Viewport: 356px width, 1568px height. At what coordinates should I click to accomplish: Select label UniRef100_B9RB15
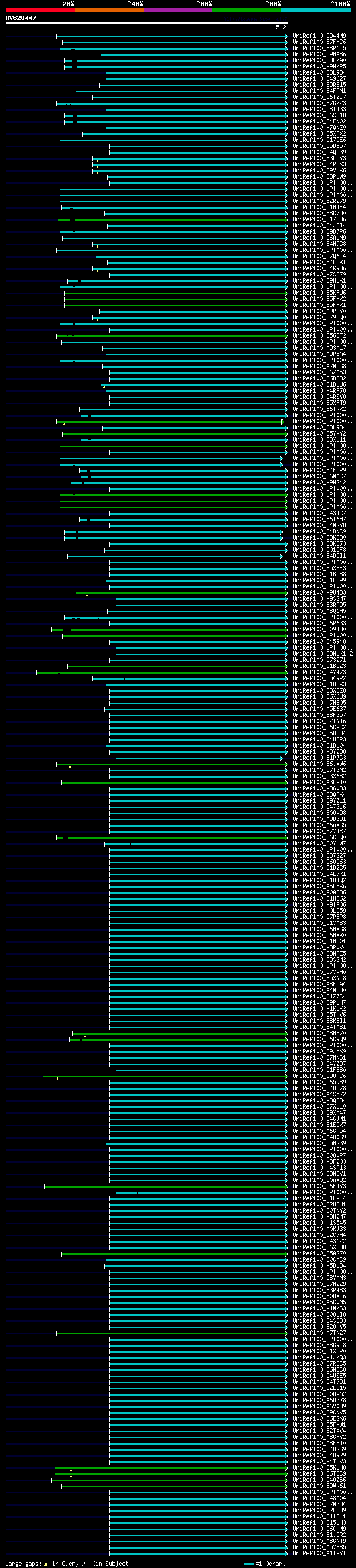pos(319,85)
